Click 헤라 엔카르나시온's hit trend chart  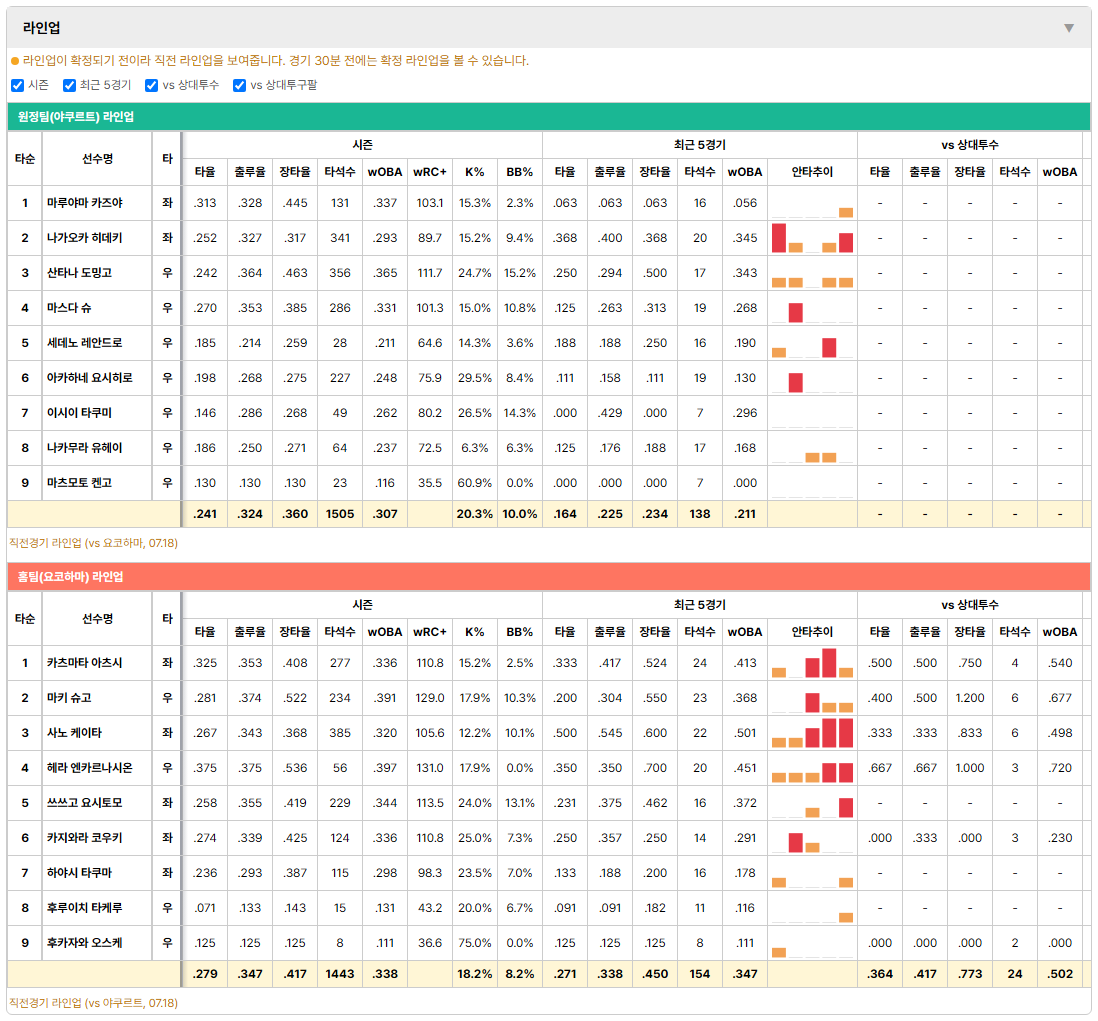tap(812, 768)
